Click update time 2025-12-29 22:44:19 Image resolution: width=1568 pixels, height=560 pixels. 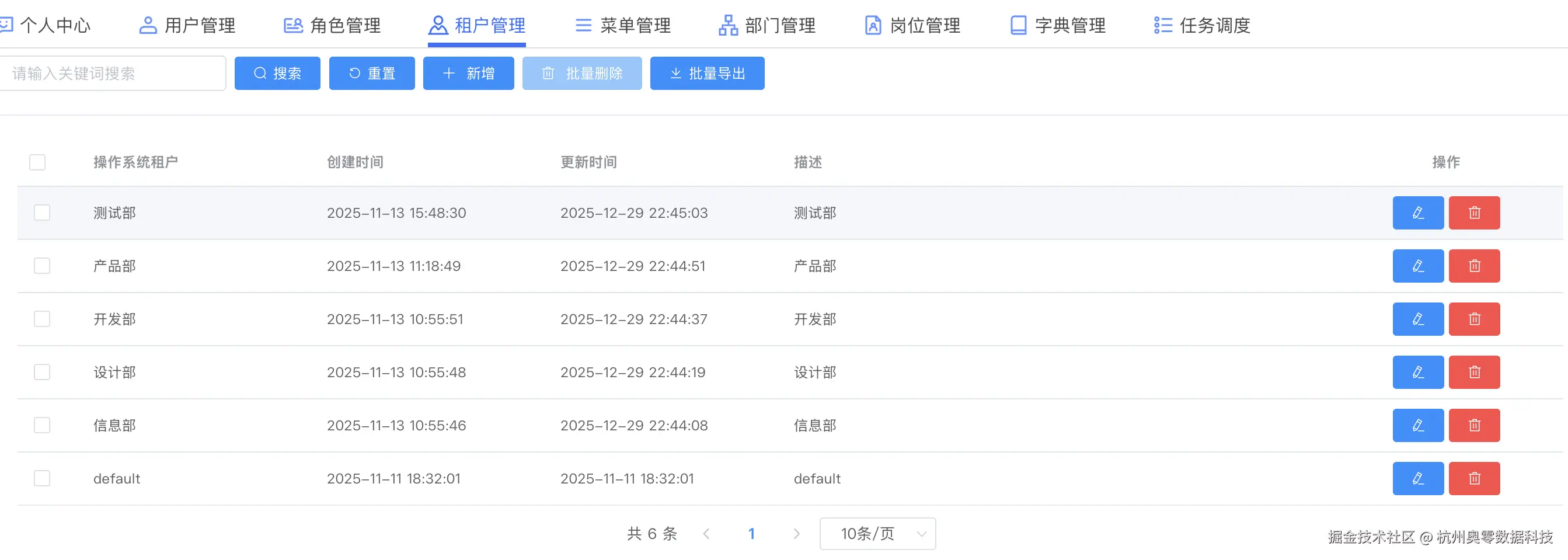pos(633,373)
